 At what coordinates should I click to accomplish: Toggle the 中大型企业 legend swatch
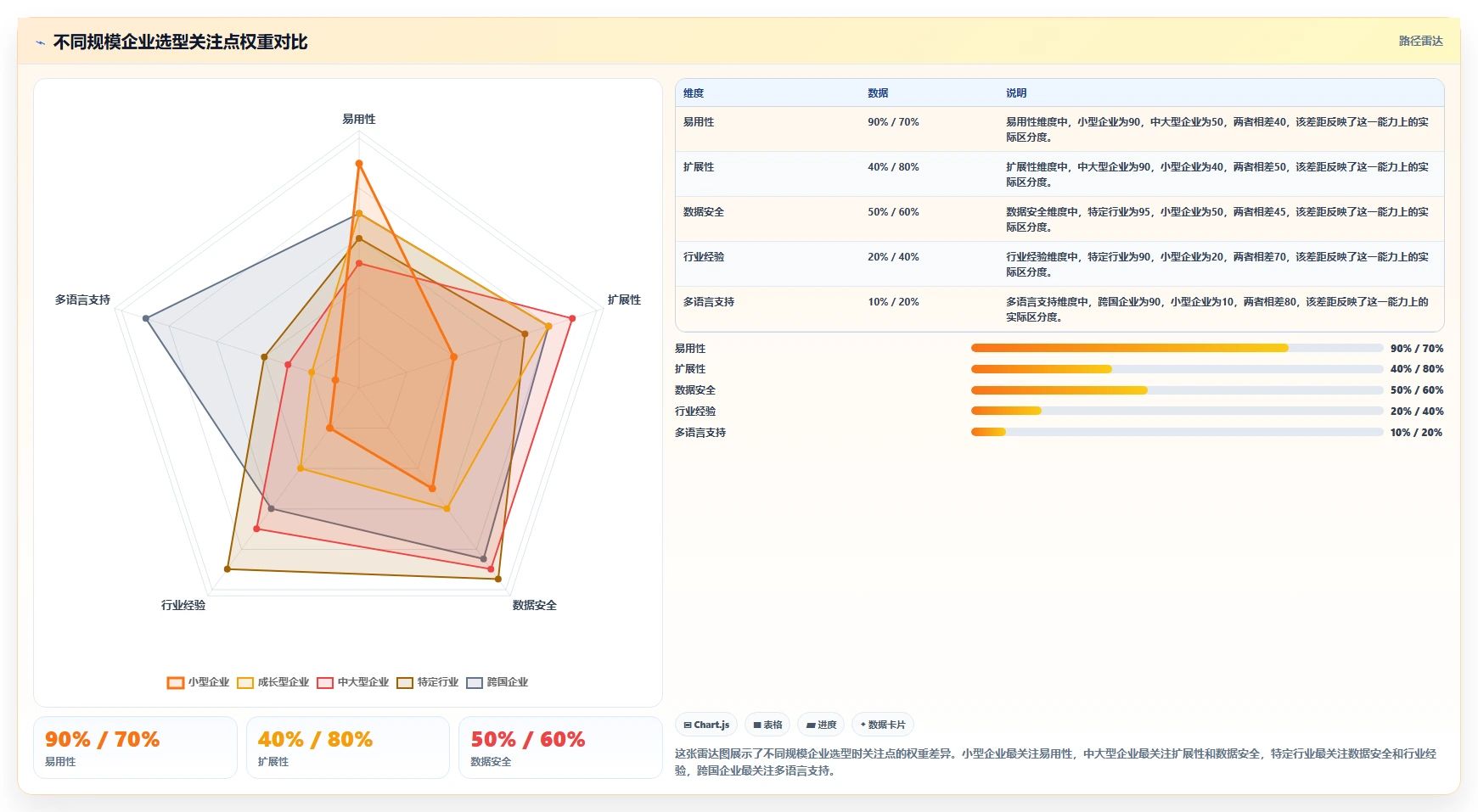pos(325,682)
